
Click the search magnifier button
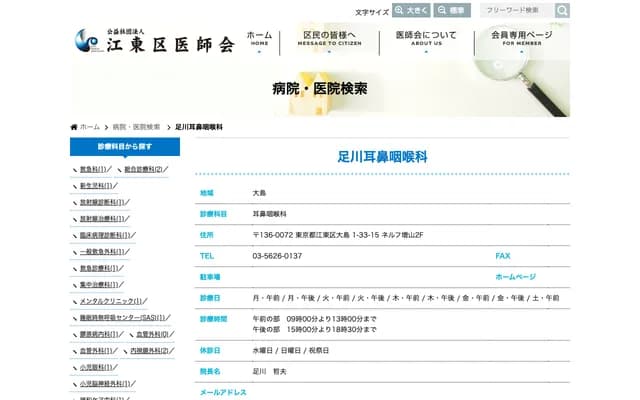click(562, 10)
